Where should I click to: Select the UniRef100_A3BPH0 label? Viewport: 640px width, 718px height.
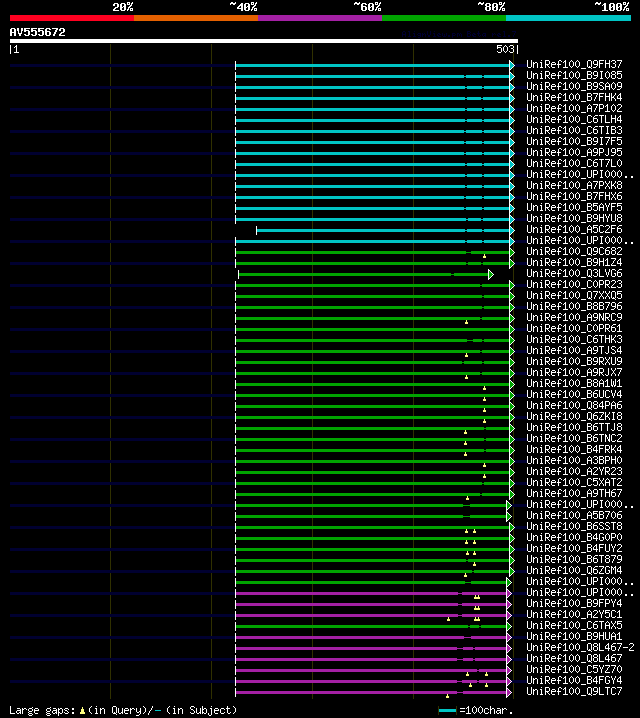(x=574, y=460)
